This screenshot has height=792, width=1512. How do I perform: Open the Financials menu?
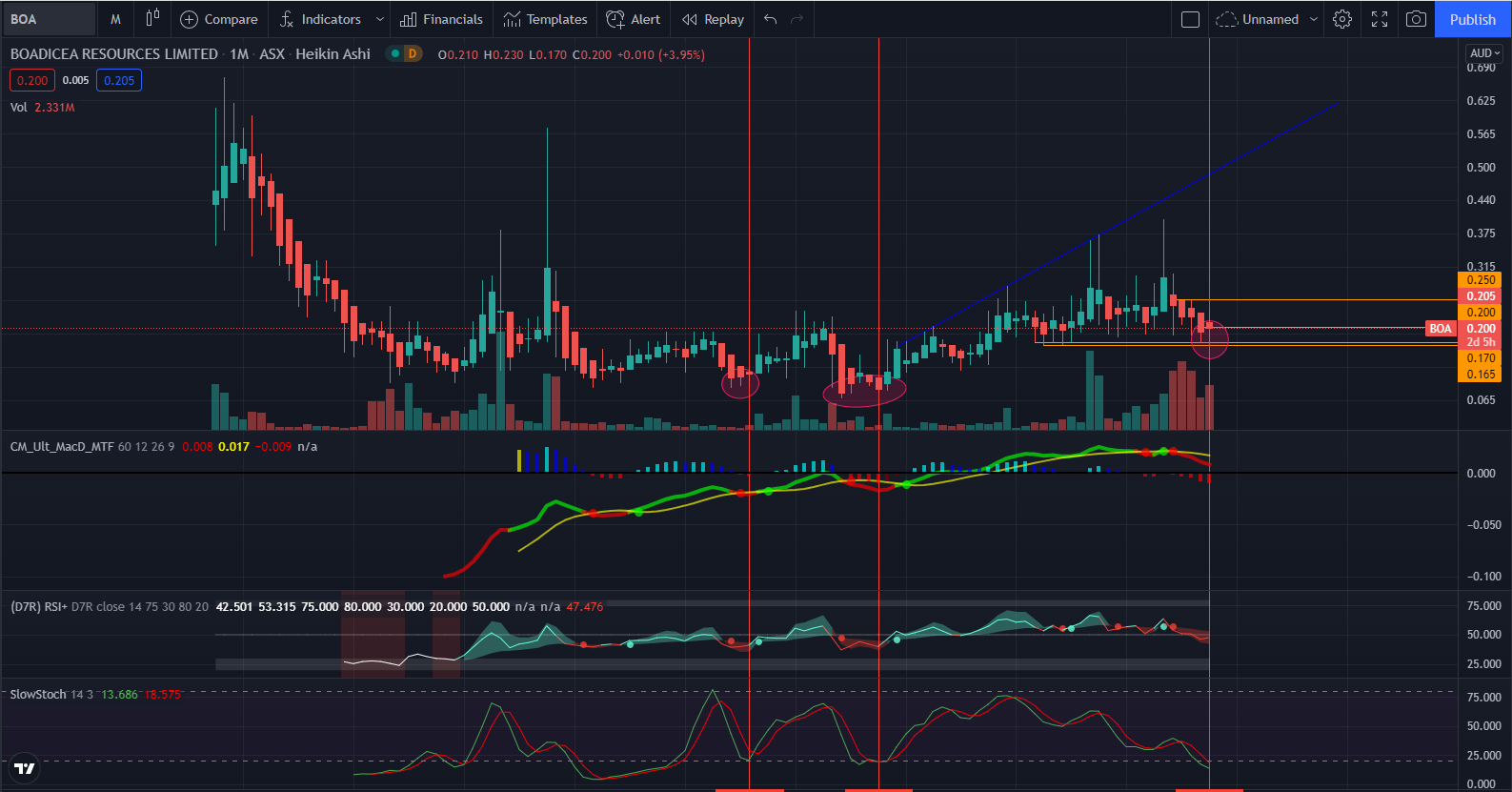tap(442, 19)
